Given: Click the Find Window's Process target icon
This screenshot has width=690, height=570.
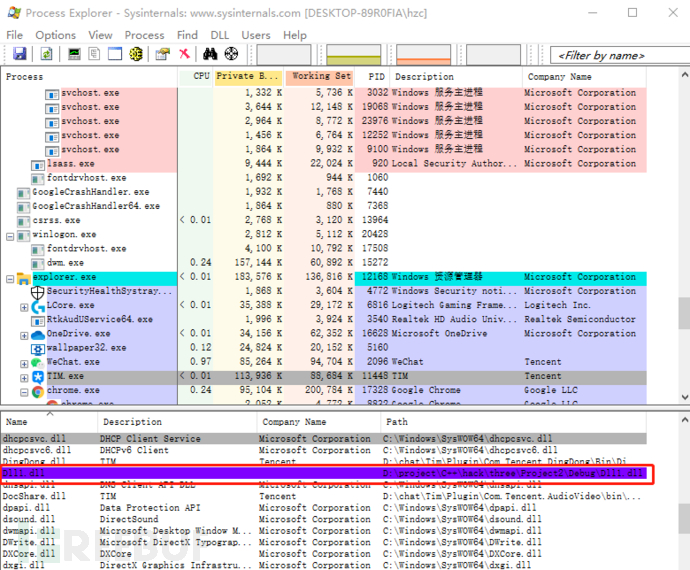Looking at the screenshot, I should coord(232,54).
